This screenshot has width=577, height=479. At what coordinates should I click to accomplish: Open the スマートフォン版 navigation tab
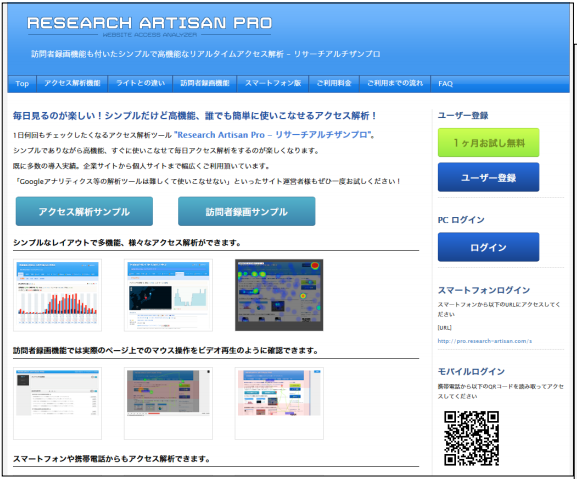click(x=273, y=84)
